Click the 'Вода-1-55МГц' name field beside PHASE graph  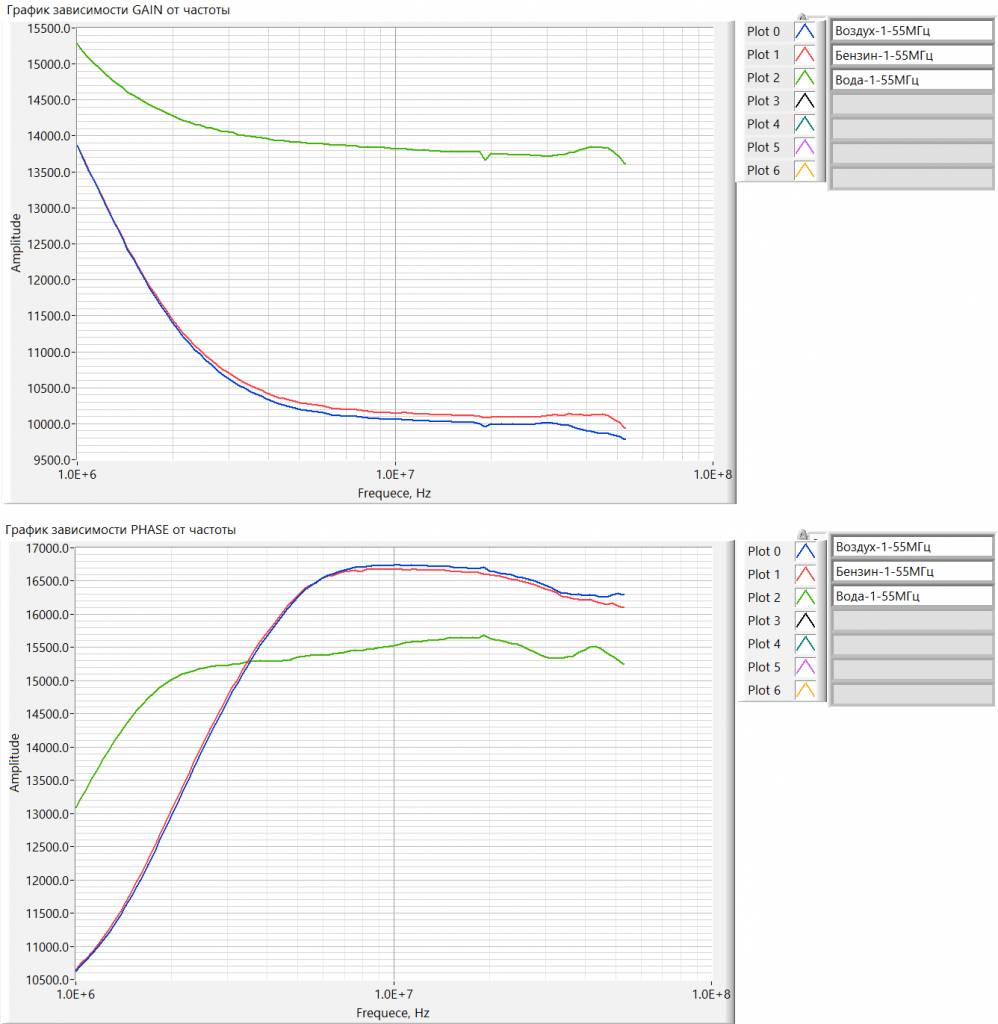(x=912, y=596)
